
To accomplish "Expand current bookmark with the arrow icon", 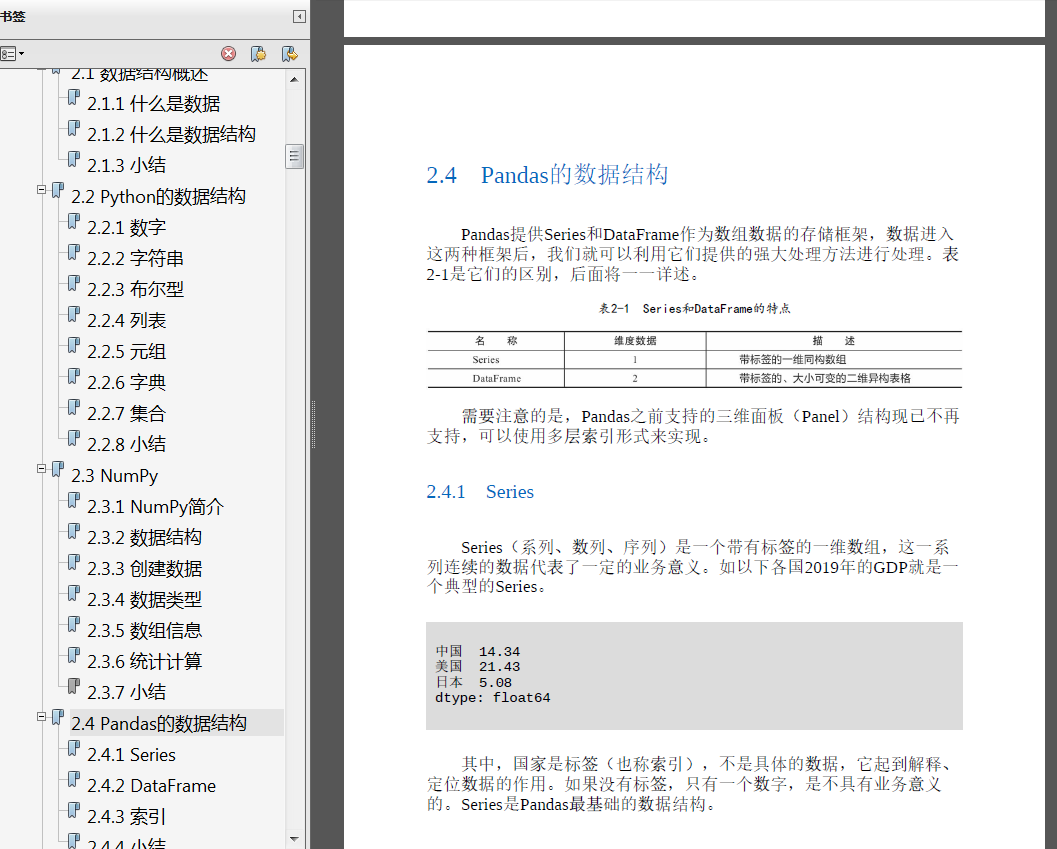I will click(x=289, y=53).
